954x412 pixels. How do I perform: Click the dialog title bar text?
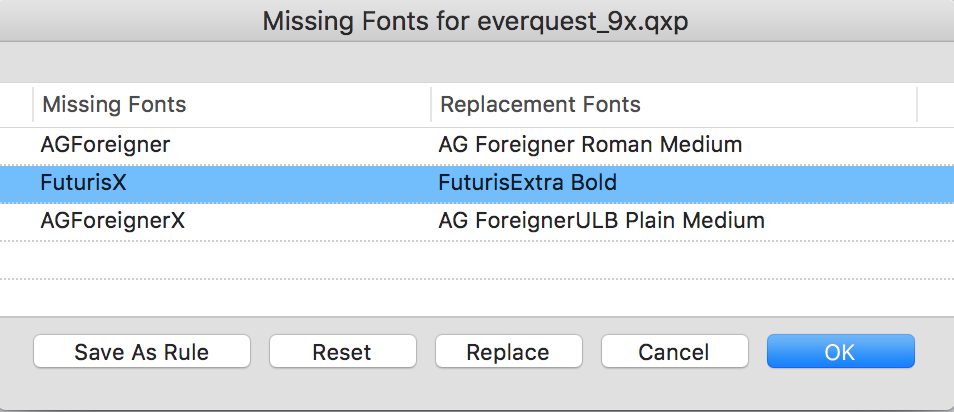click(x=476, y=21)
